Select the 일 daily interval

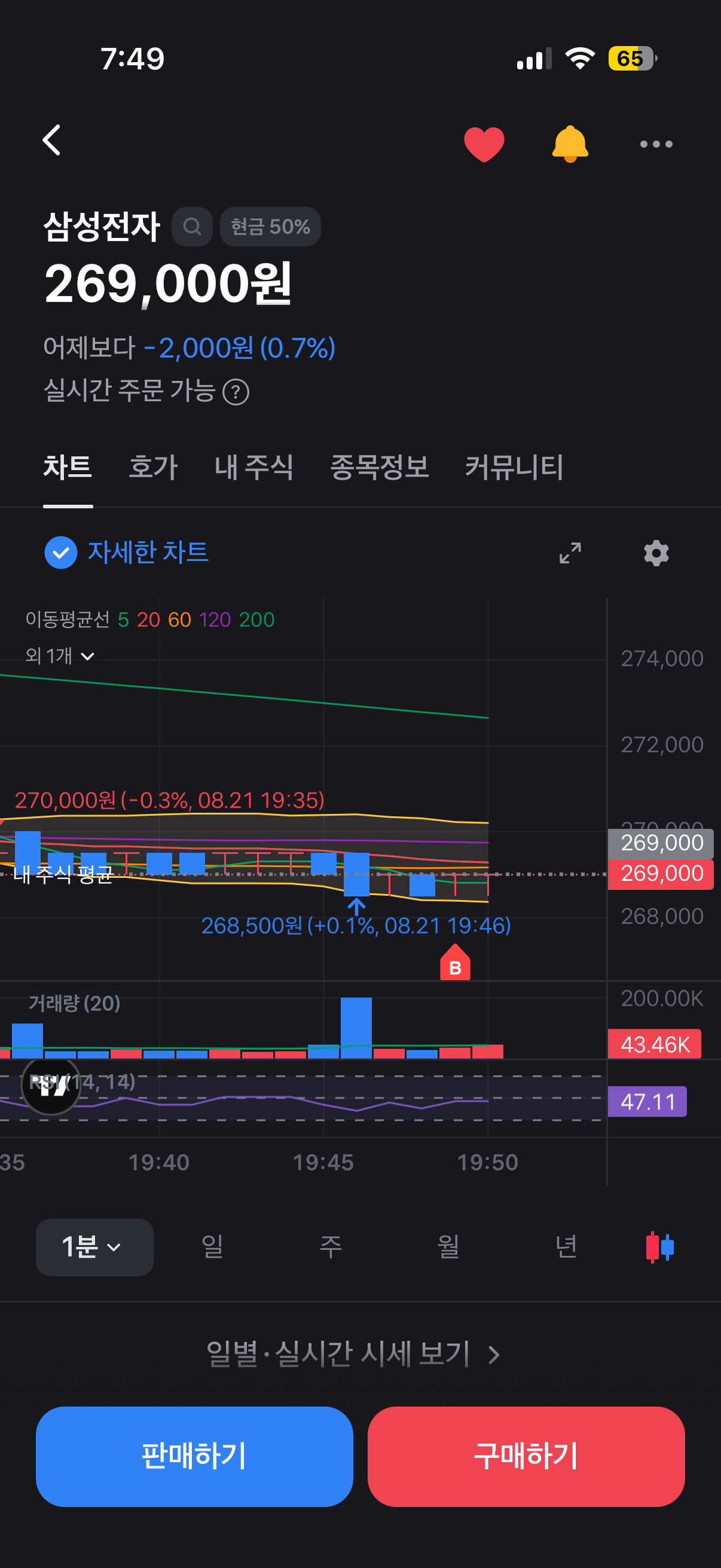212,1247
